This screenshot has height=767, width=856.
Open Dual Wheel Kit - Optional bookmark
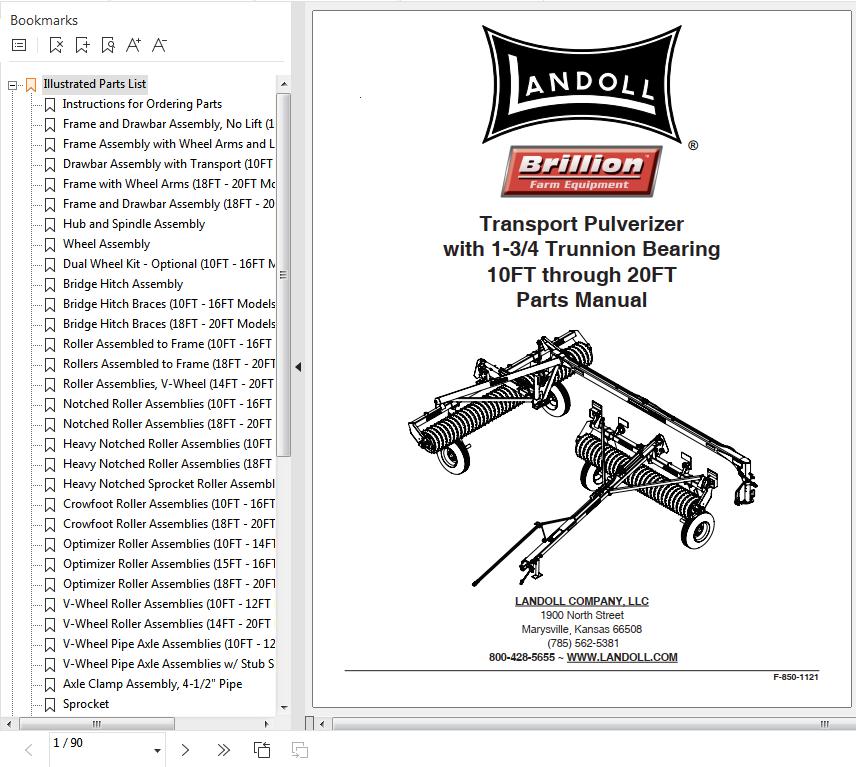168,264
